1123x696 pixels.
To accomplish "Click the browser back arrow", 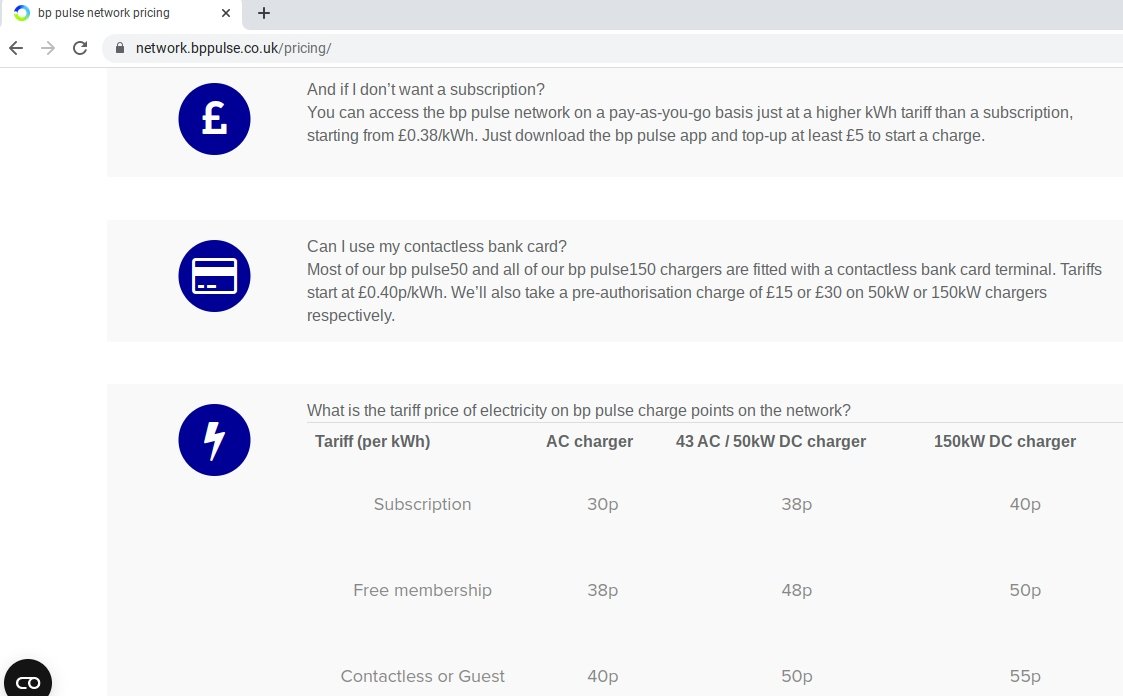I will click(x=16, y=48).
